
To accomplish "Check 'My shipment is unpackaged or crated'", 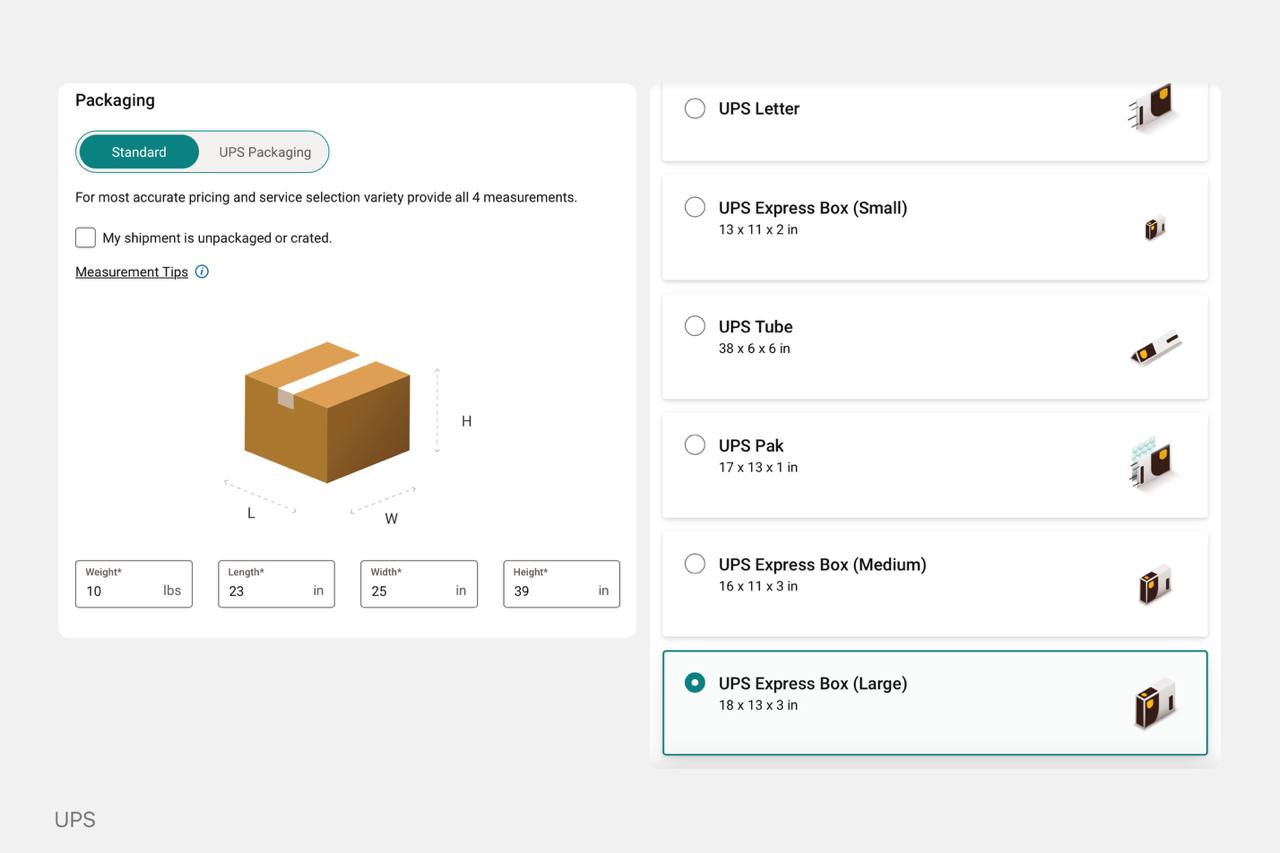I will pyautogui.click(x=86, y=238).
